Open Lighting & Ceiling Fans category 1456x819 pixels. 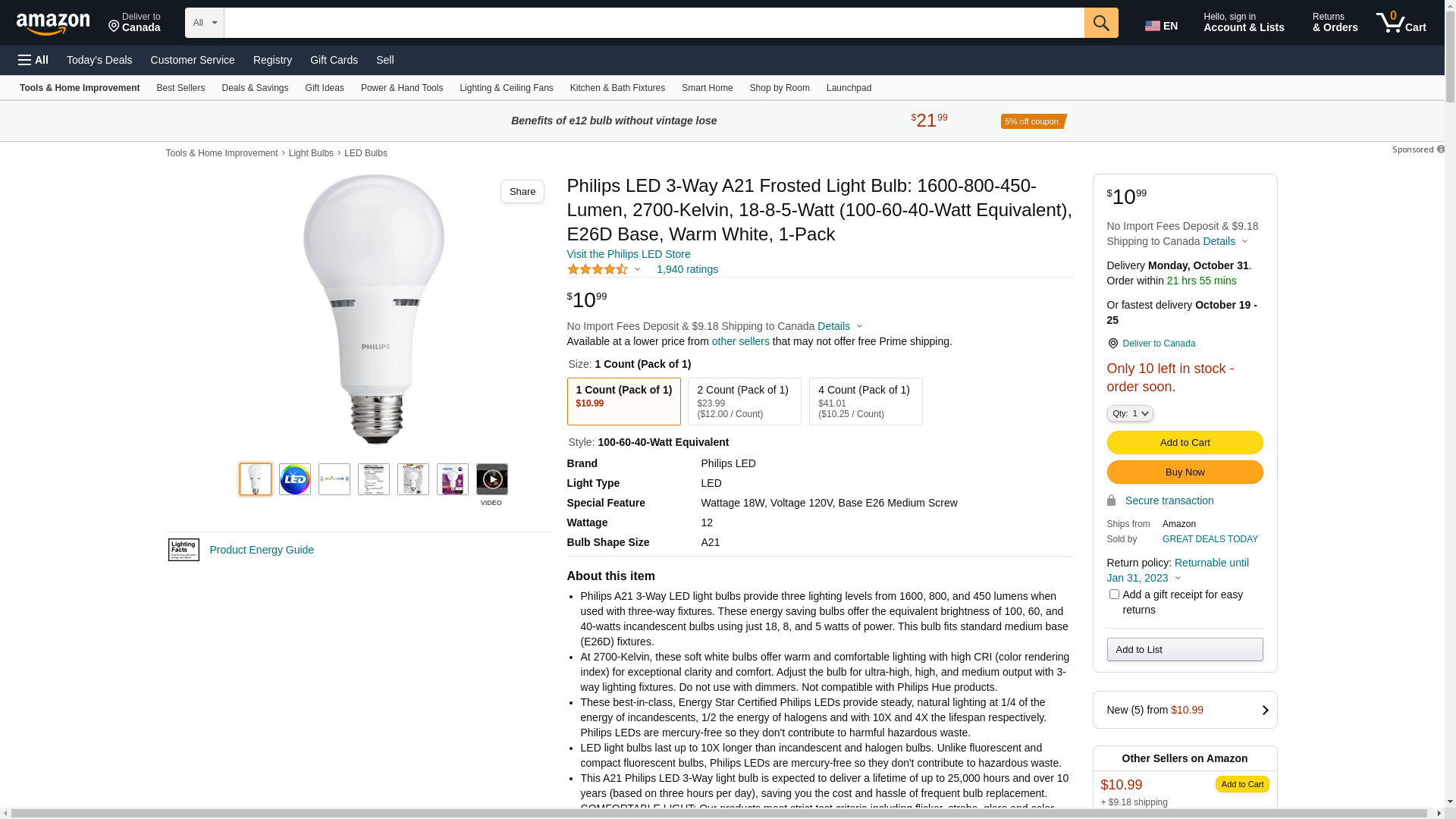click(506, 88)
